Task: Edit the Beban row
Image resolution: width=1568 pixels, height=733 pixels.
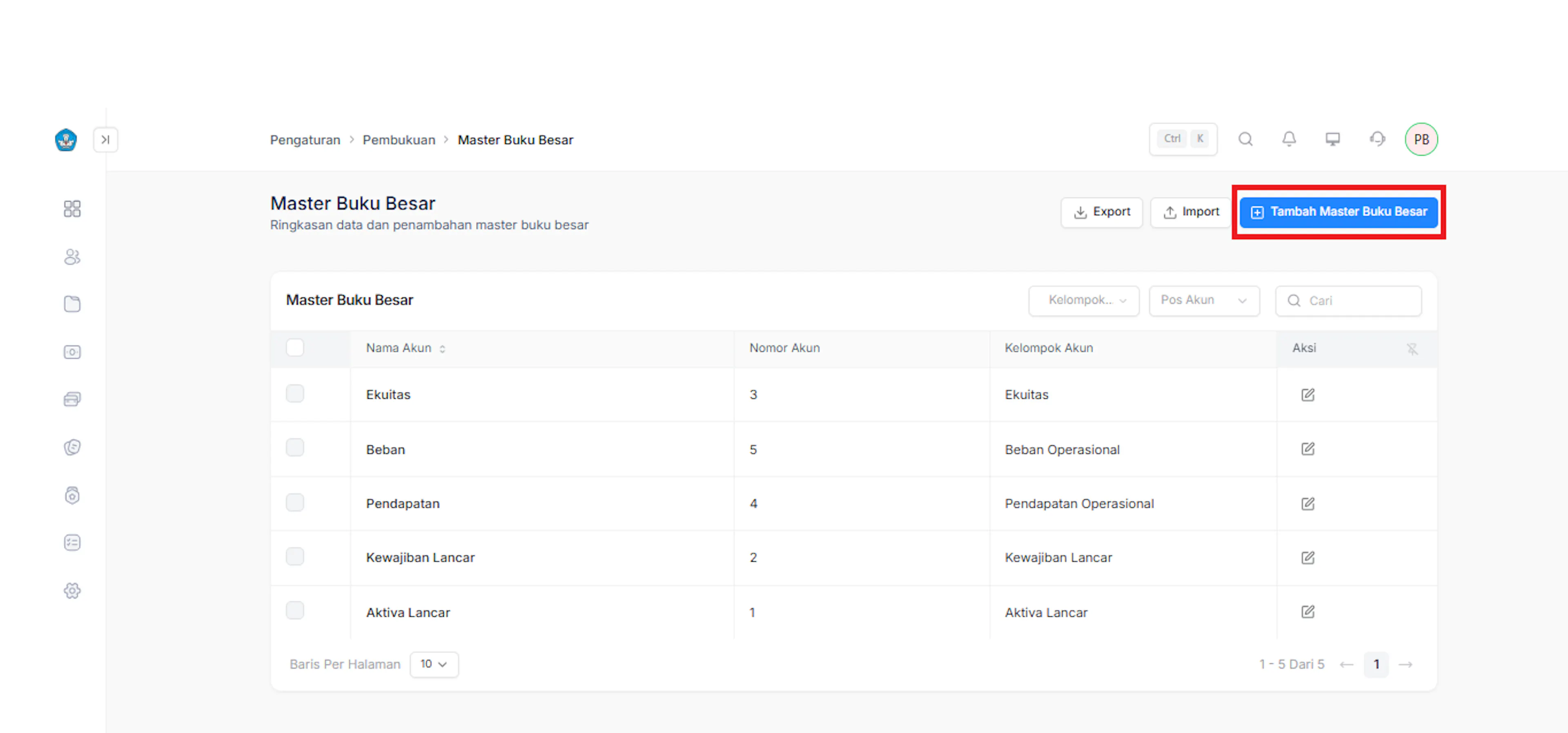Action: click(x=1307, y=449)
